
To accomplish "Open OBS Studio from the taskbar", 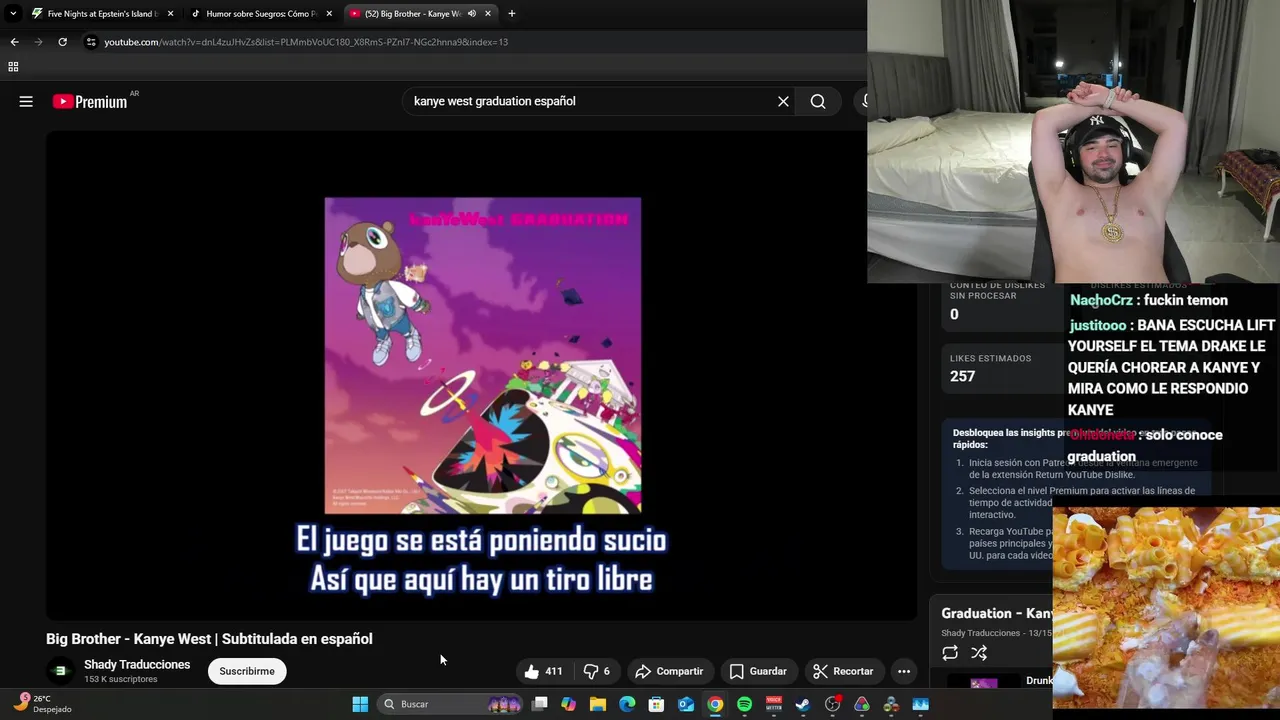I will coord(832,704).
